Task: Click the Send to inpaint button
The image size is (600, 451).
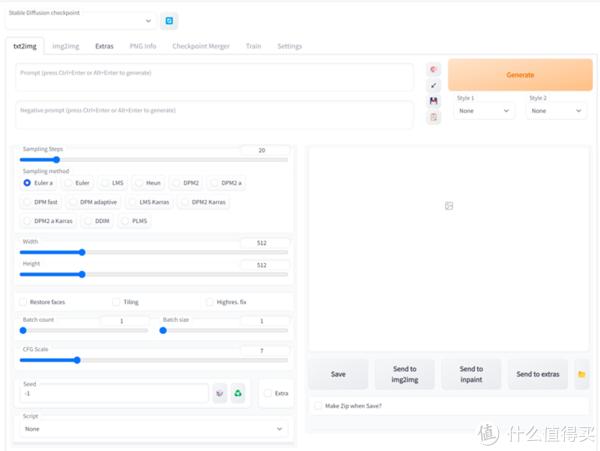Action: (471, 374)
